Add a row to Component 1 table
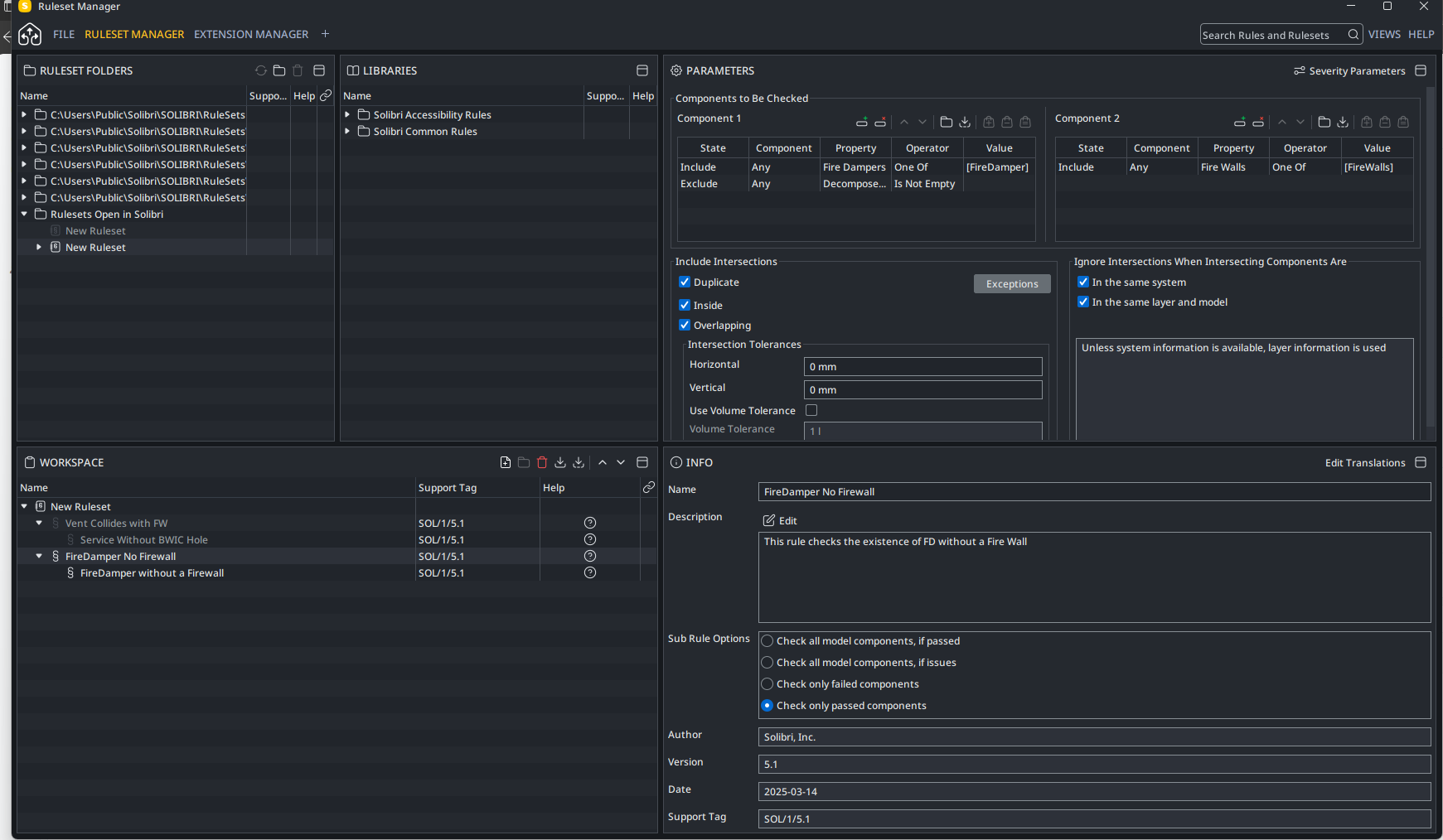 tap(862, 122)
